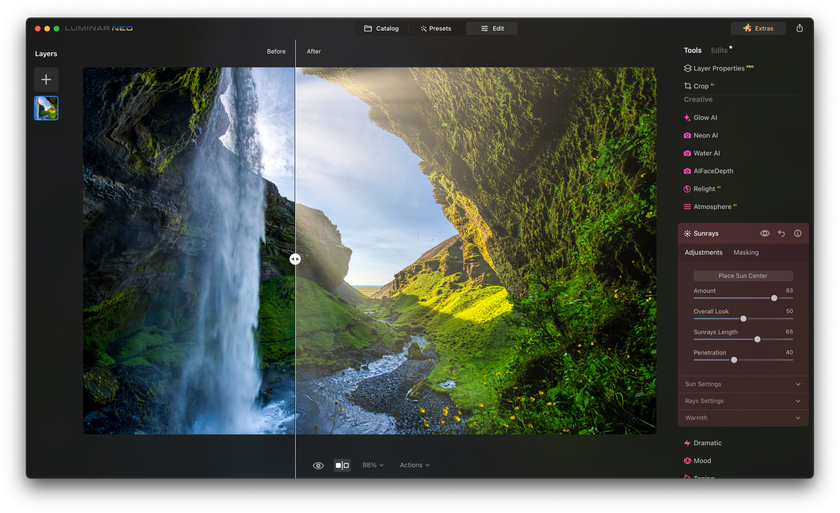Open the Glow AI tool
840x513 pixels.
700,117
